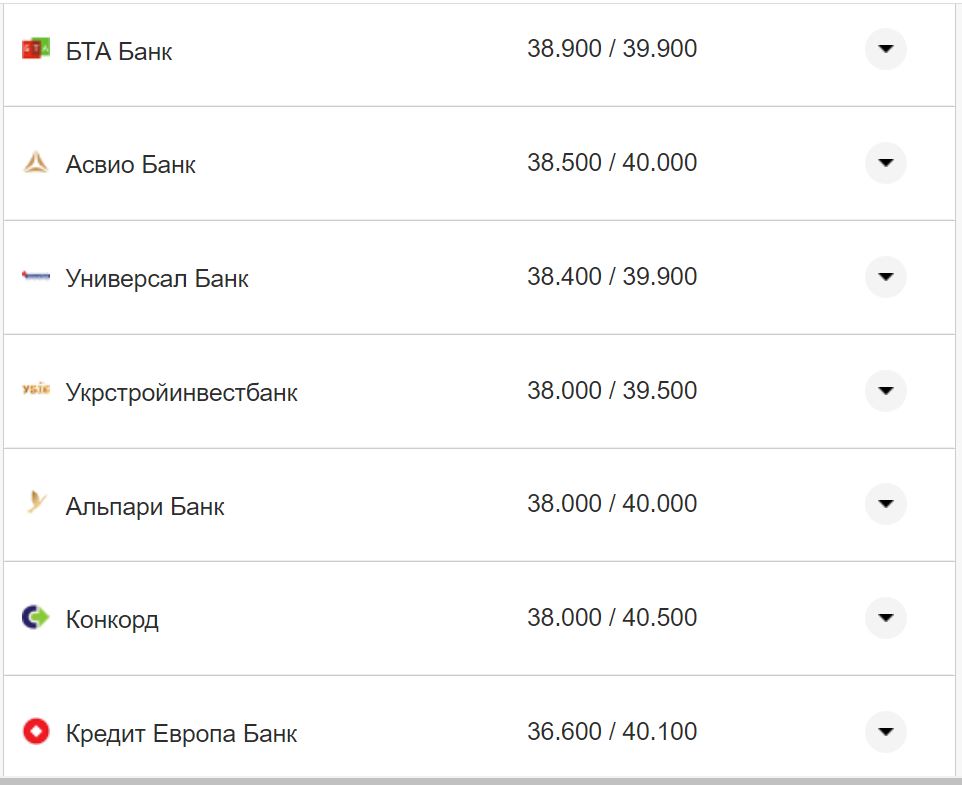Click the Конкорд logo icon
This screenshot has height=785, width=962.
[36, 618]
